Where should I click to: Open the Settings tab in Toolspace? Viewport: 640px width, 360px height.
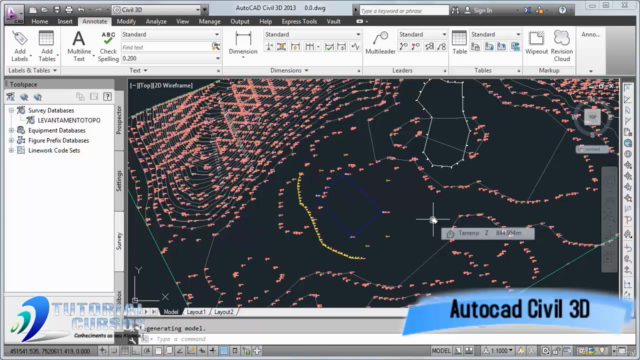pos(119,181)
